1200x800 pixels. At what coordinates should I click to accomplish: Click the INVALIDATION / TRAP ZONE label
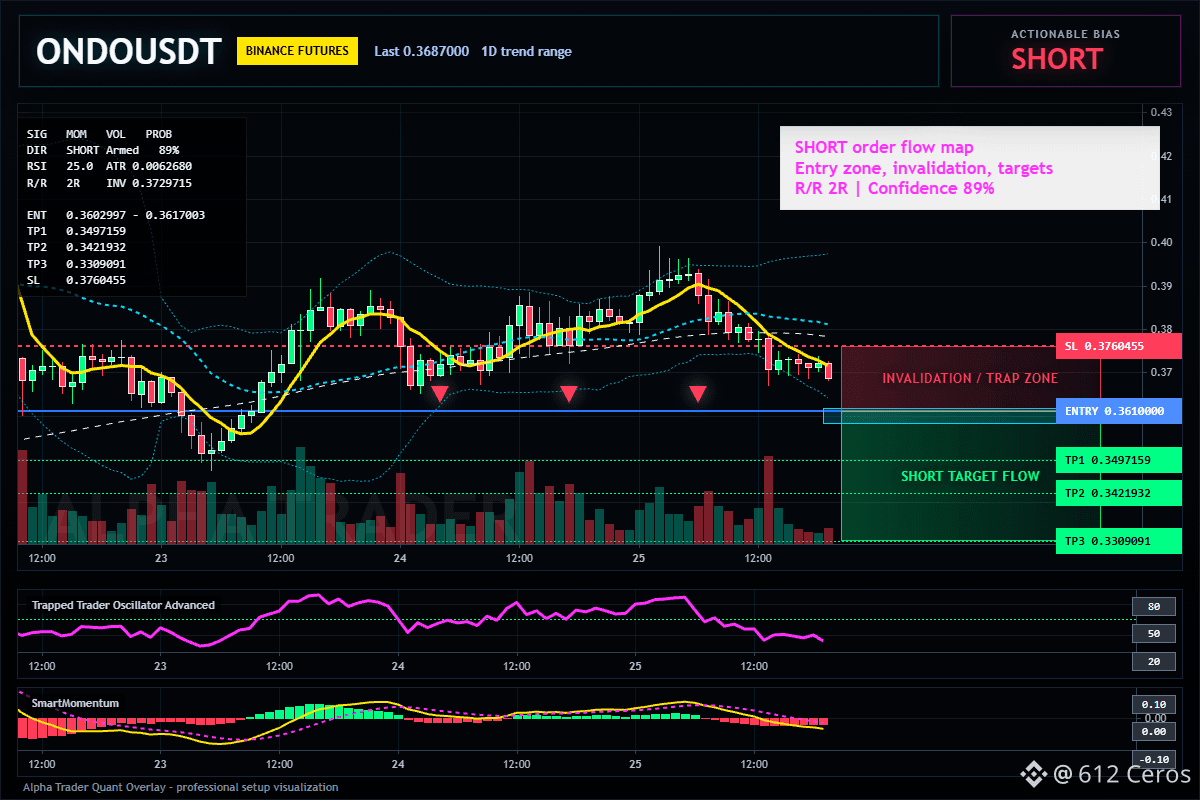tap(970, 379)
